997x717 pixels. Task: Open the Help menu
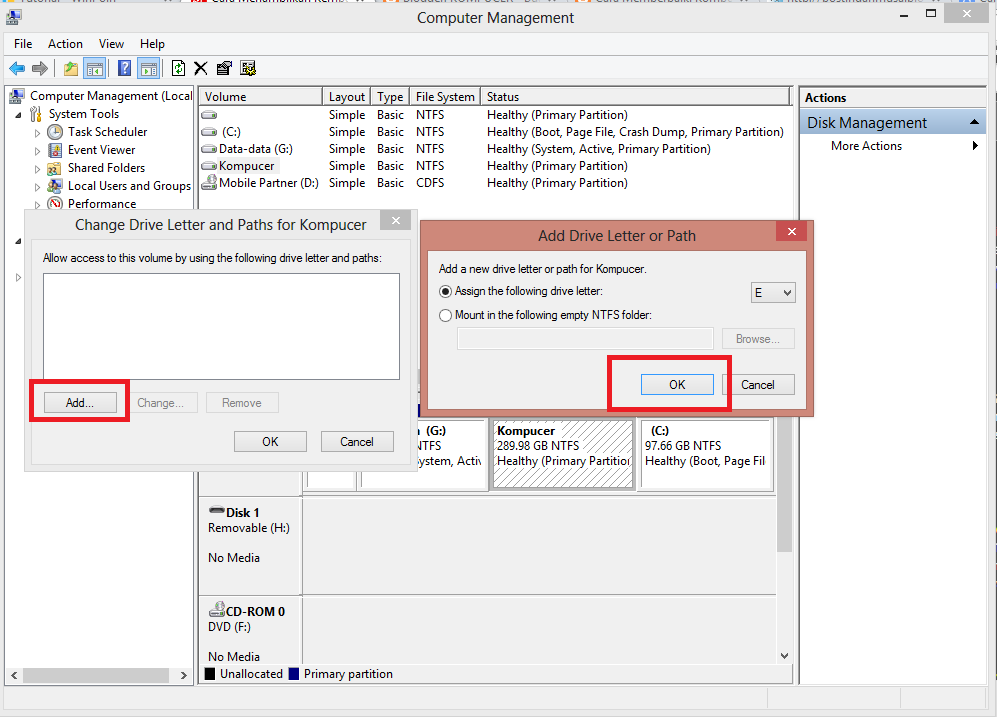click(x=153, y=44)
